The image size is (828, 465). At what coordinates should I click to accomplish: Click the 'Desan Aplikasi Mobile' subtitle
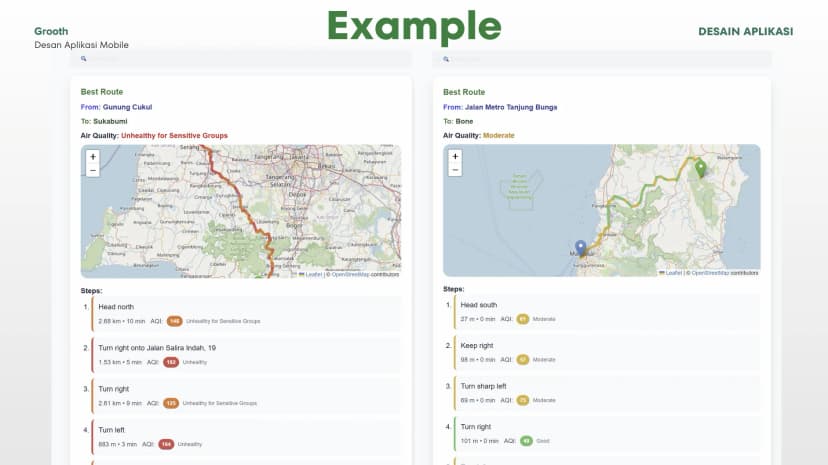click(x=81, y=45)
